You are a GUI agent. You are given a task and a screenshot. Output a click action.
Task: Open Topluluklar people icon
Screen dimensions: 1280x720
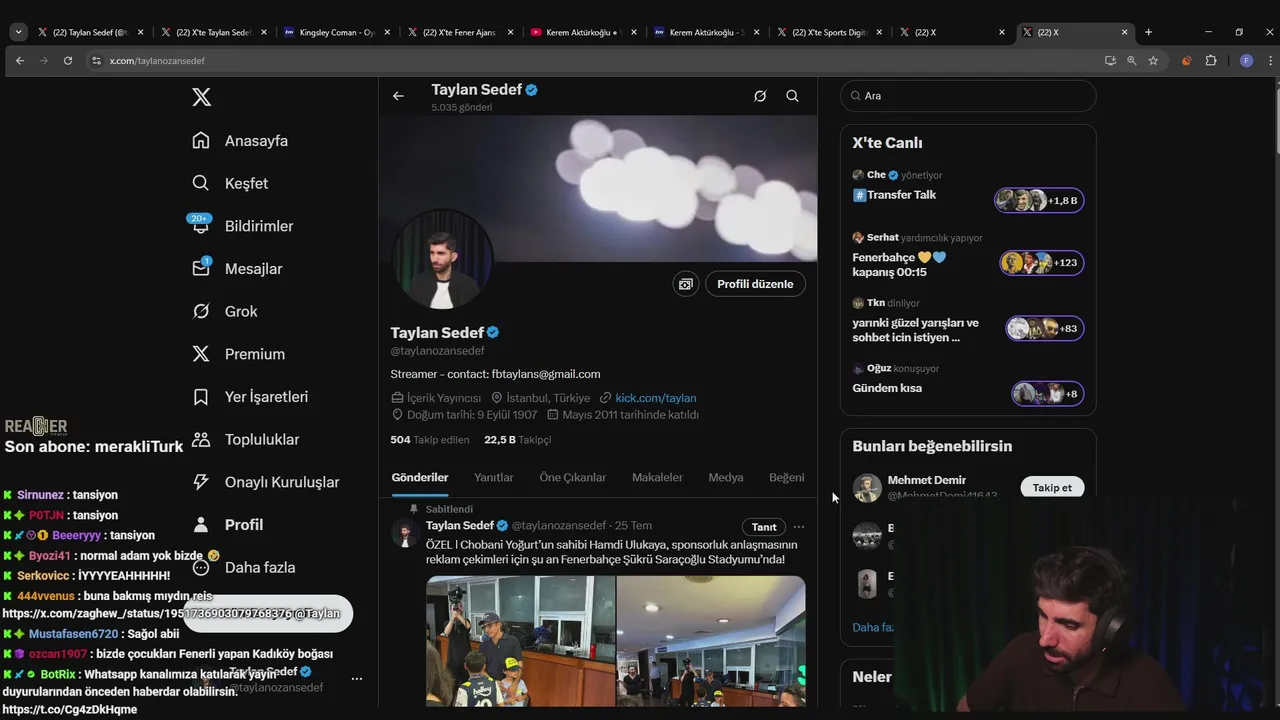pos(201,439)
